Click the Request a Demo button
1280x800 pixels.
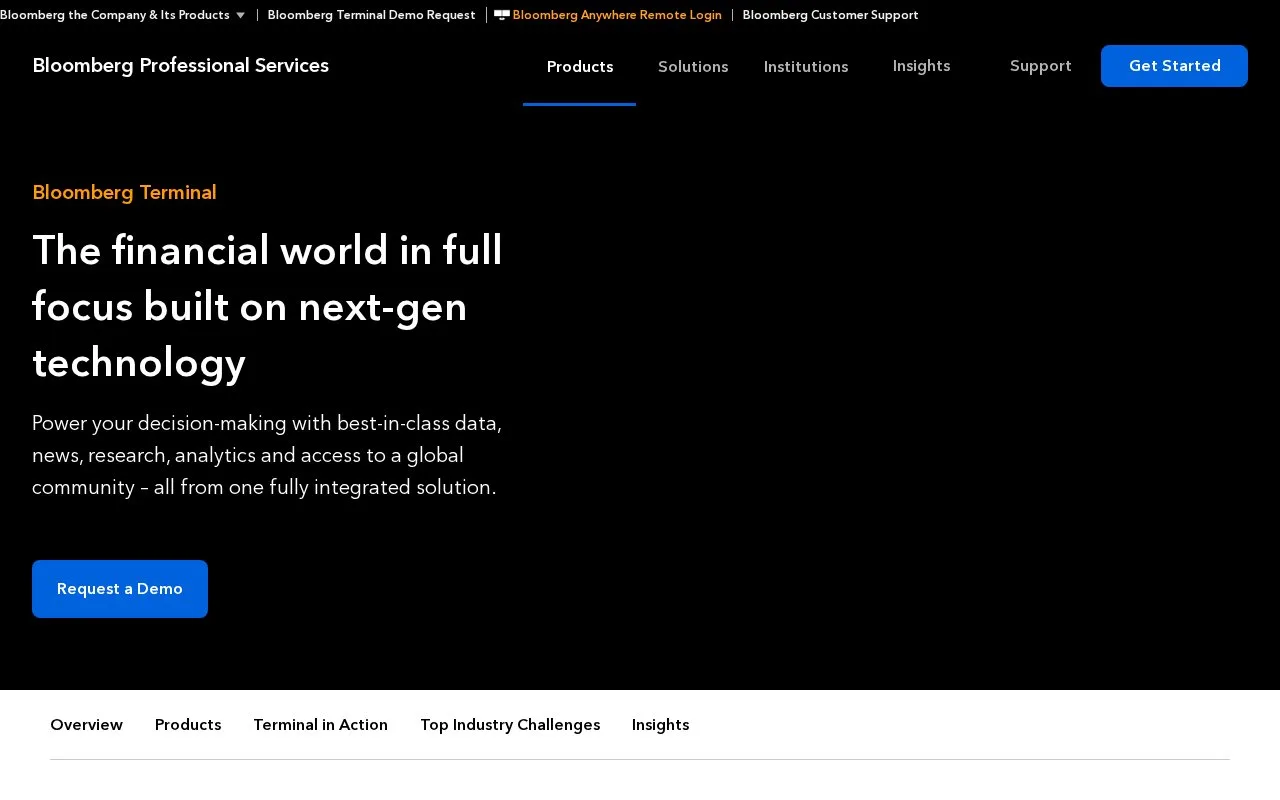point(120,589)
